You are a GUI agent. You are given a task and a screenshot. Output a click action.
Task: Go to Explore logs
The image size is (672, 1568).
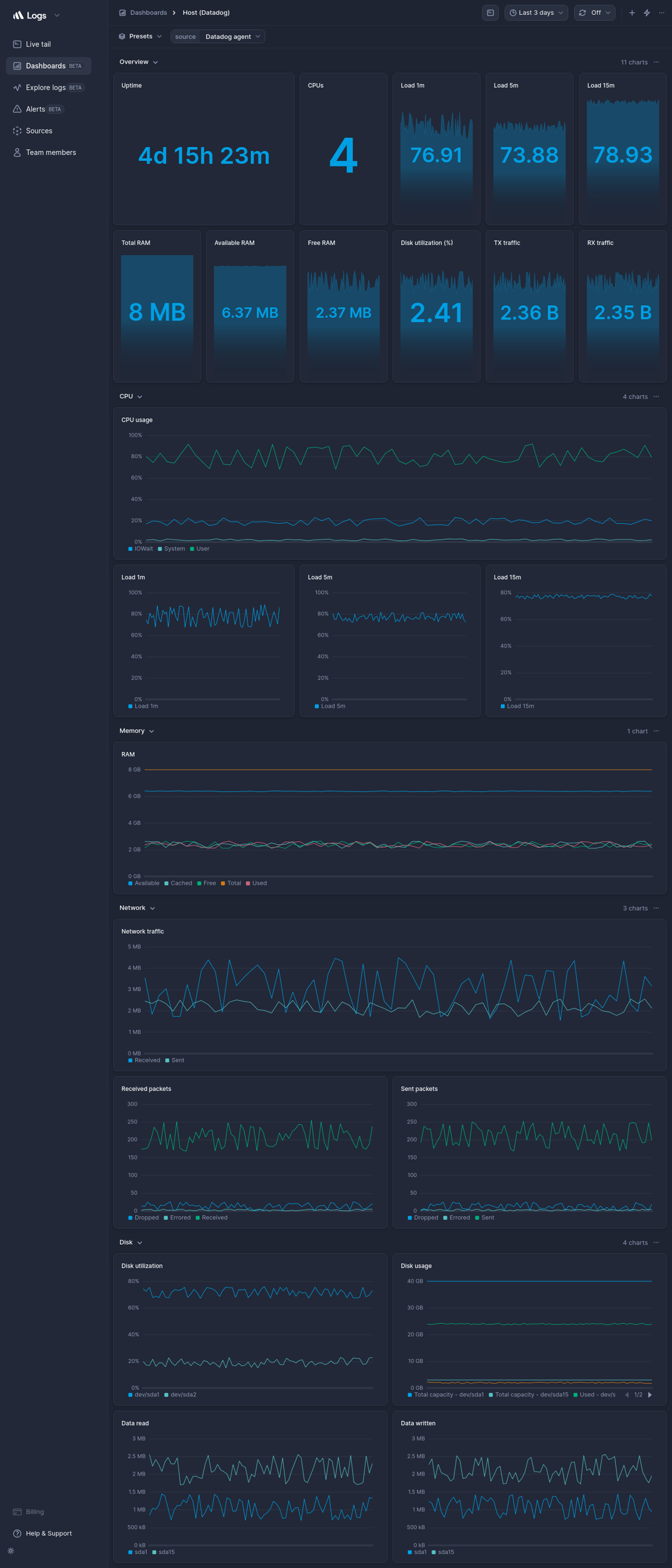49,88
